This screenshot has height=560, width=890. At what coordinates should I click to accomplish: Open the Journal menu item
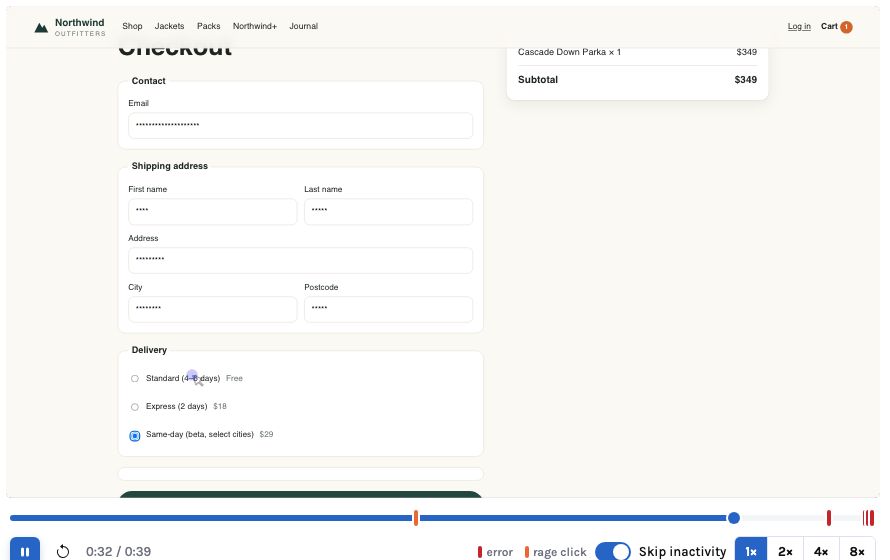pos(304,26)
